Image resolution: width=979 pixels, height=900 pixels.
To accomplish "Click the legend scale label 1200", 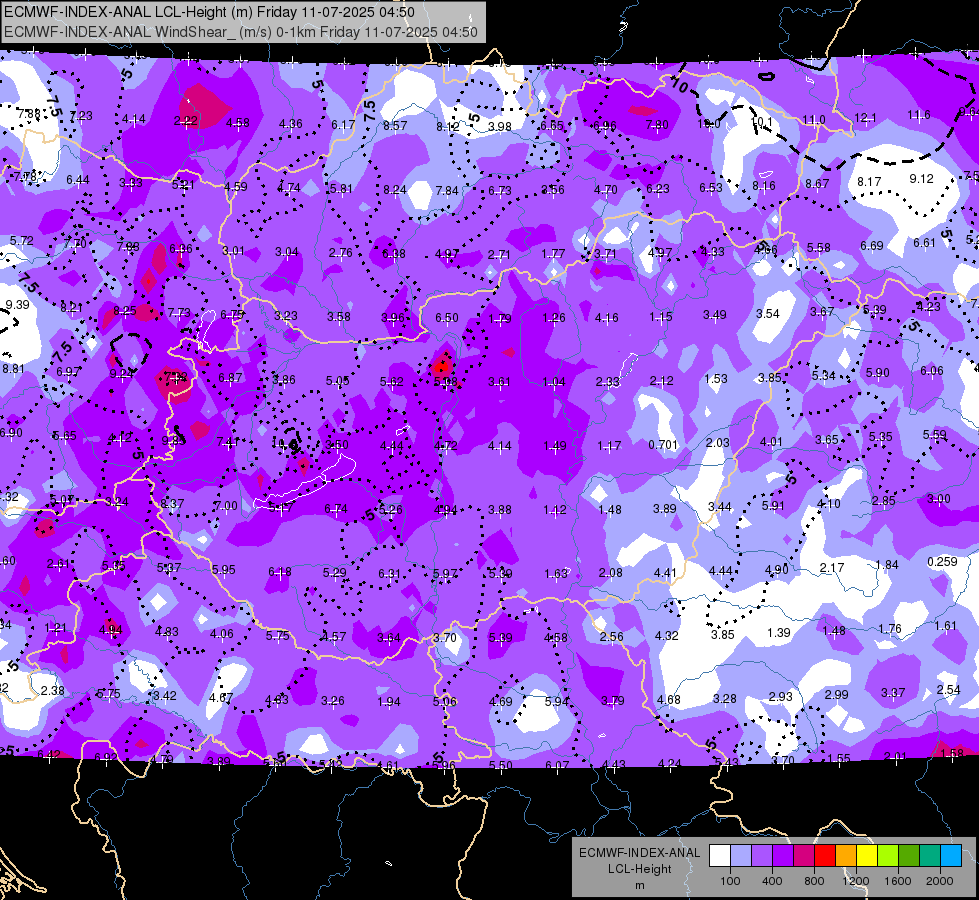I will point(856,881).
